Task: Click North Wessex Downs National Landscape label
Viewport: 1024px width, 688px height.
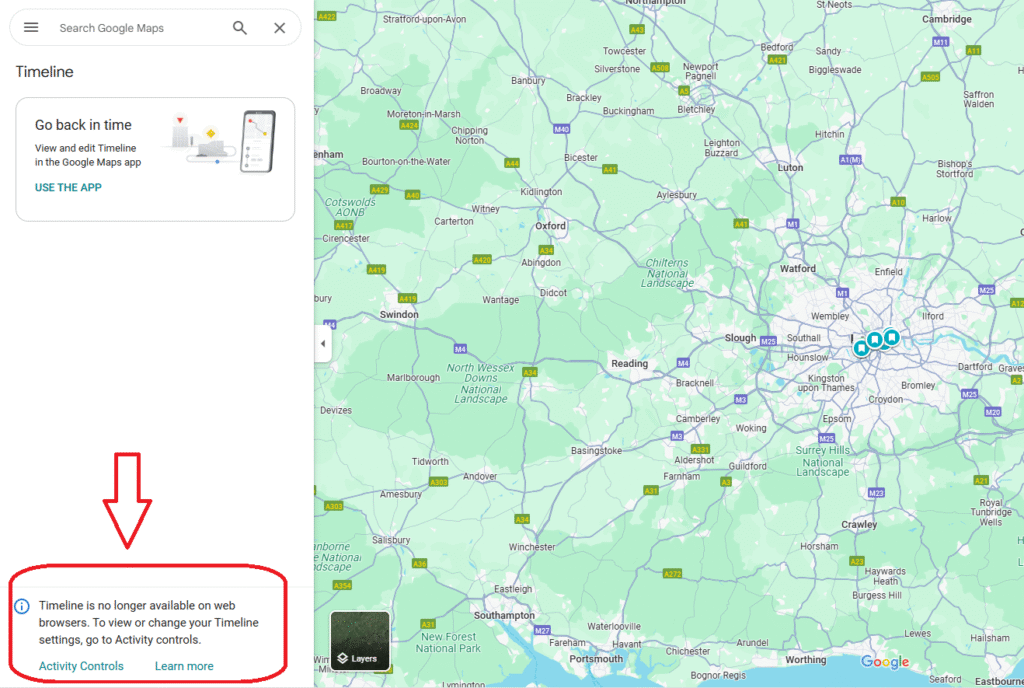Action: click(481, 383)
